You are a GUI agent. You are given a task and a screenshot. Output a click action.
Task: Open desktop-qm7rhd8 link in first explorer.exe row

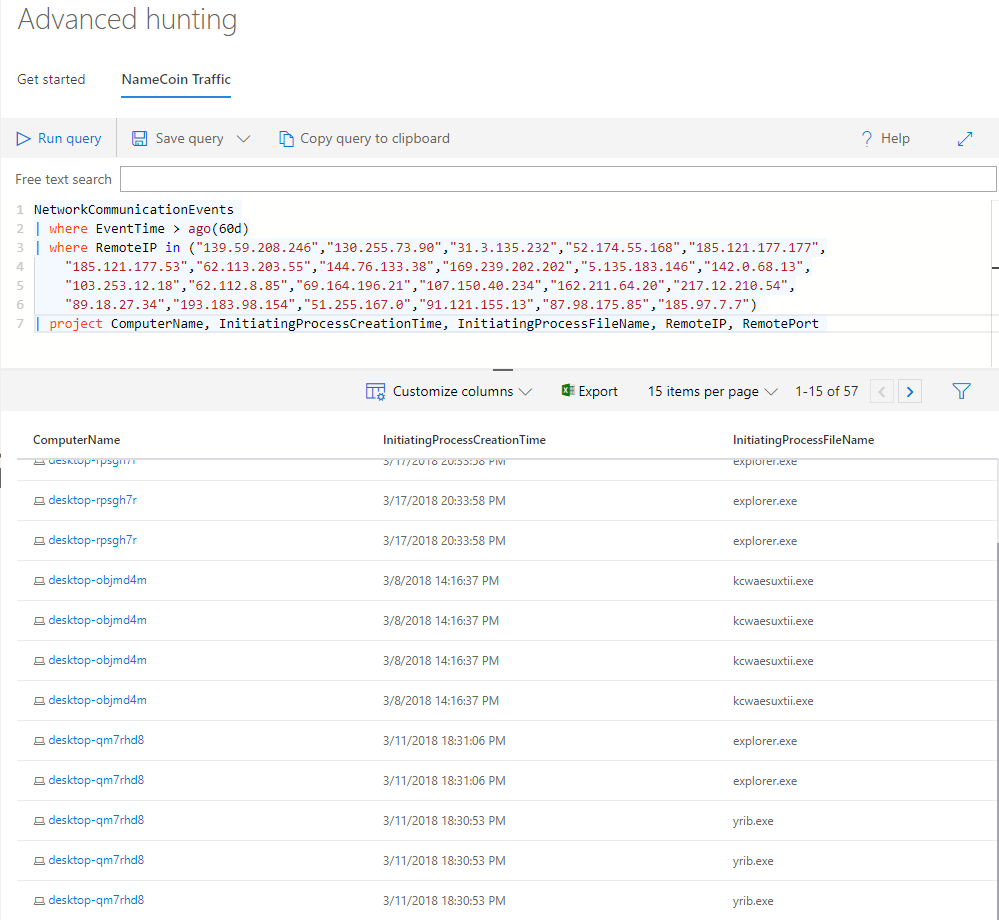(x=96, y=740)
